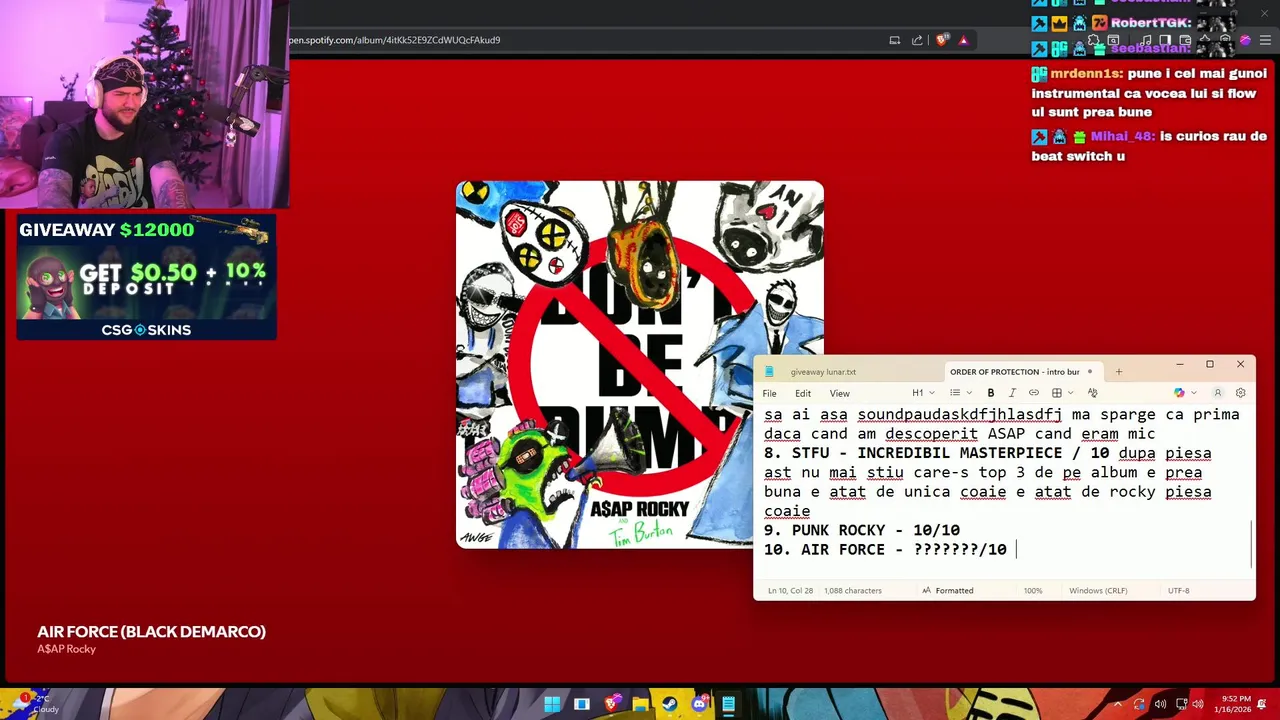Click the '10. AIR FORCE - ???????/10' line
The width and height of the screenshot is (1280, 720).
coord(885,549)
